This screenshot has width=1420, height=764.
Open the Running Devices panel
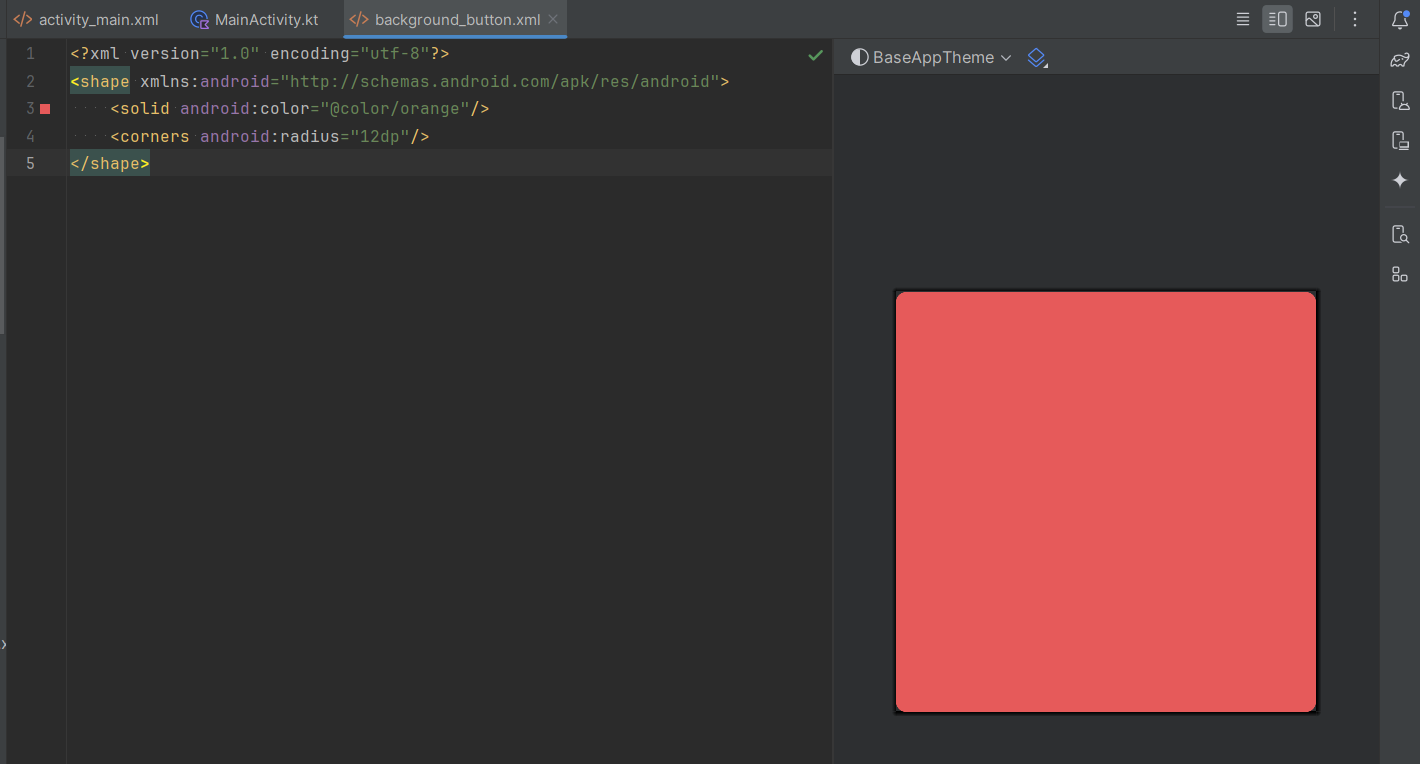pyautogui.click(x=1400, y=140)
